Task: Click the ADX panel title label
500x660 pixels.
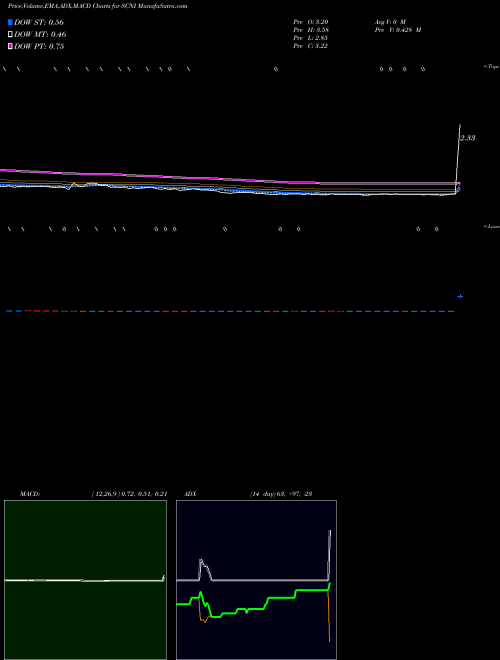Action: pyautogui.click(x=190, y=494)
